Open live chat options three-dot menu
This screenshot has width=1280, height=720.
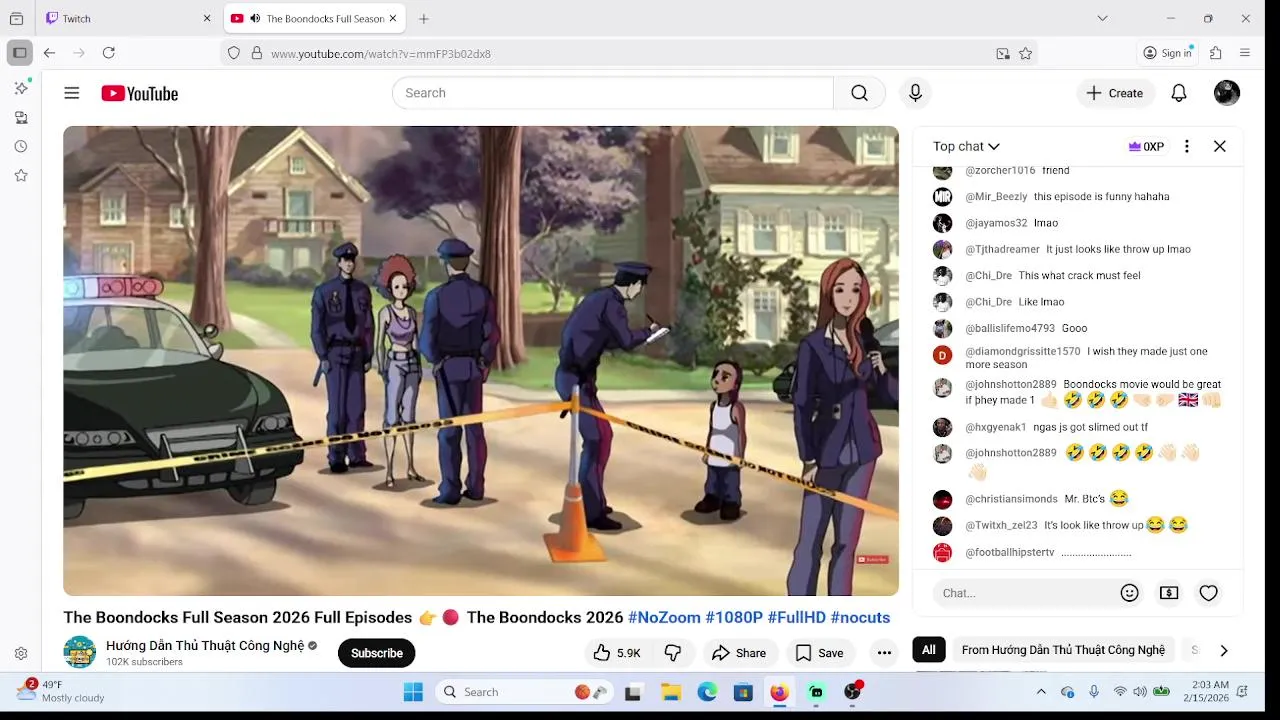1187,146
